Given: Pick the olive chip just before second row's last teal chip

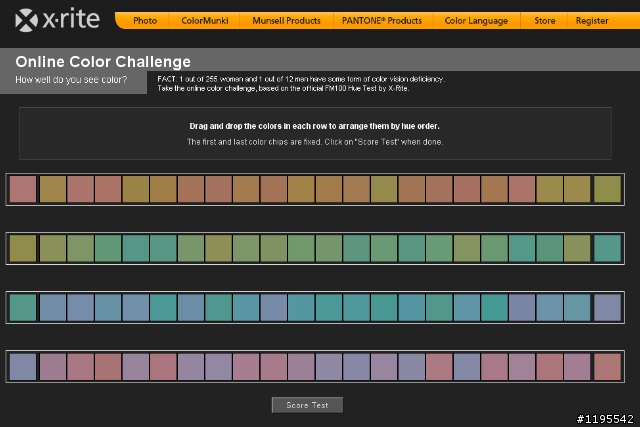Looking at the screenshot, I should (x=577, y=248).
